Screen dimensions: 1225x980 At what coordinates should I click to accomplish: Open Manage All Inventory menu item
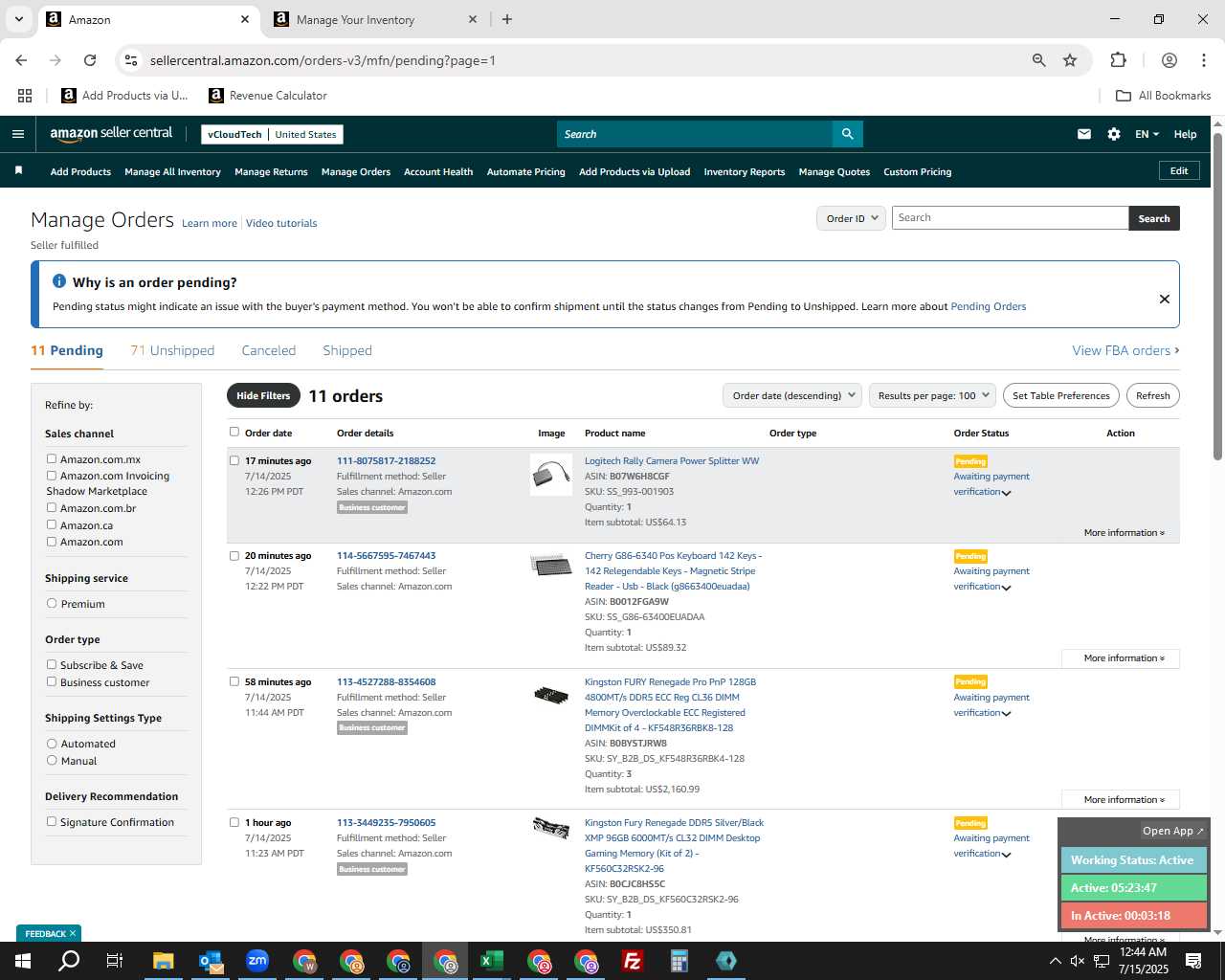172,171
